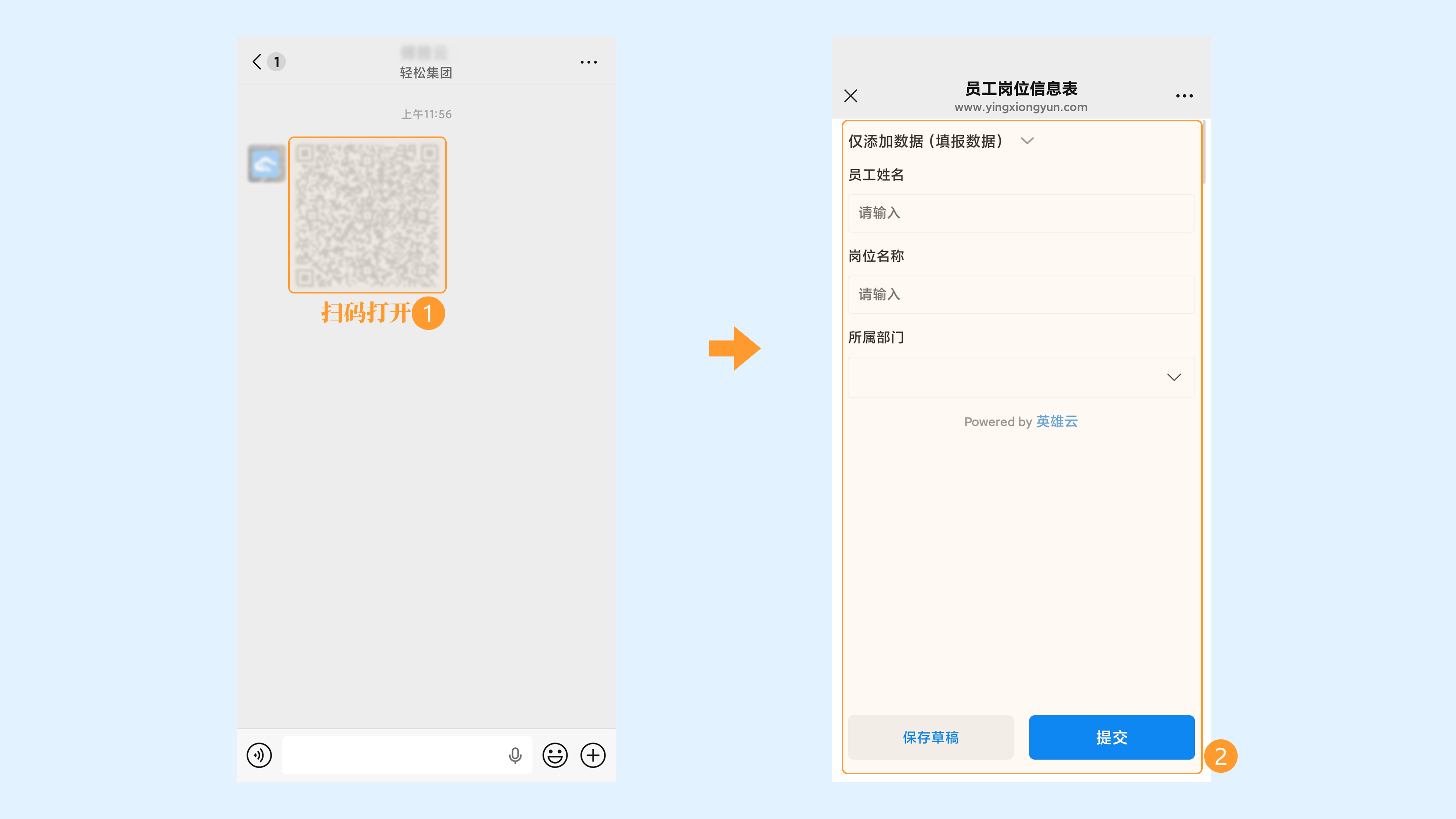1456x819 pixels.
Task: Tap the plus icon for more attachments
Action: (593, 755)
